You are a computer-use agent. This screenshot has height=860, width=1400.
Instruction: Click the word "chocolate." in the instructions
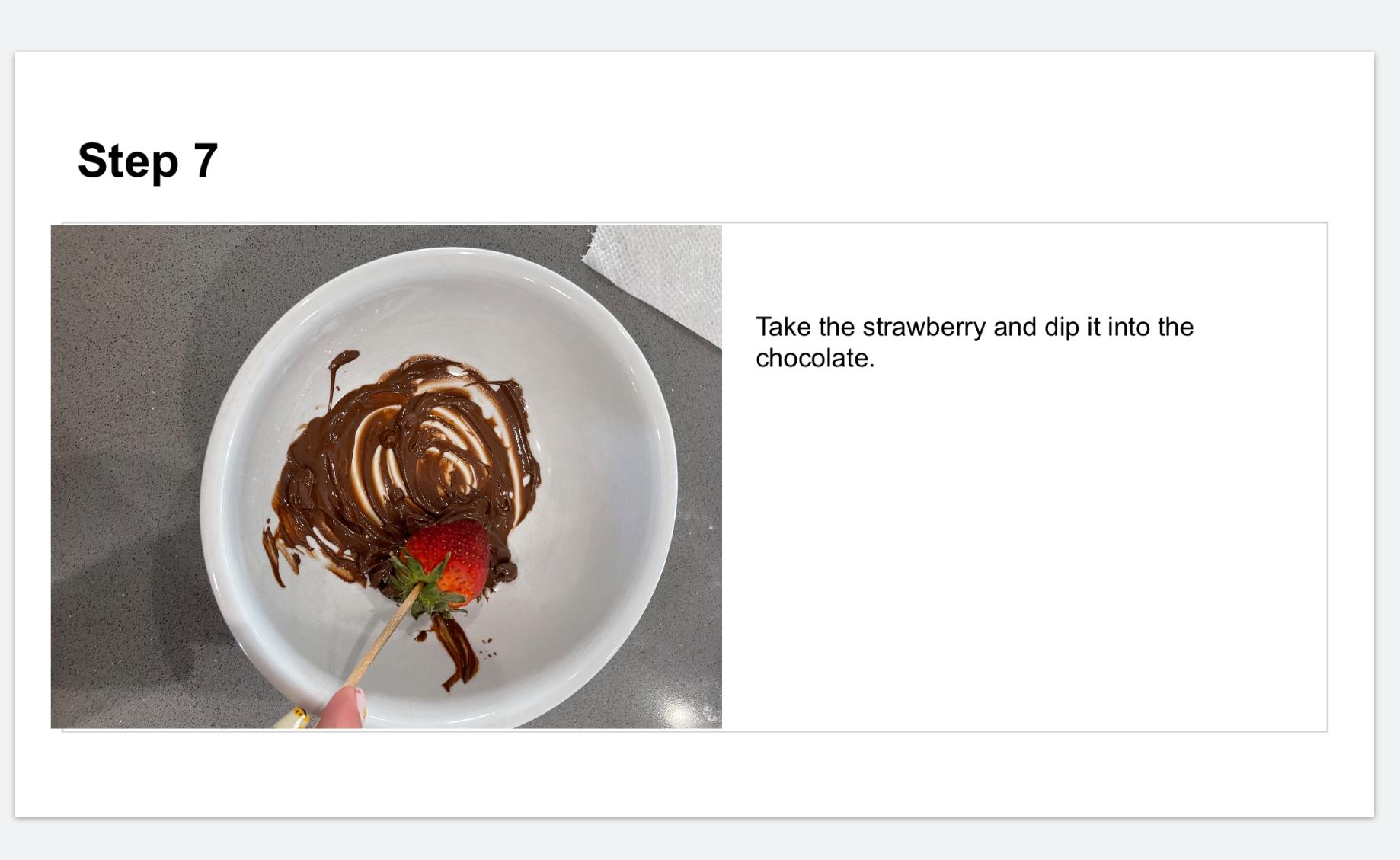815,358
